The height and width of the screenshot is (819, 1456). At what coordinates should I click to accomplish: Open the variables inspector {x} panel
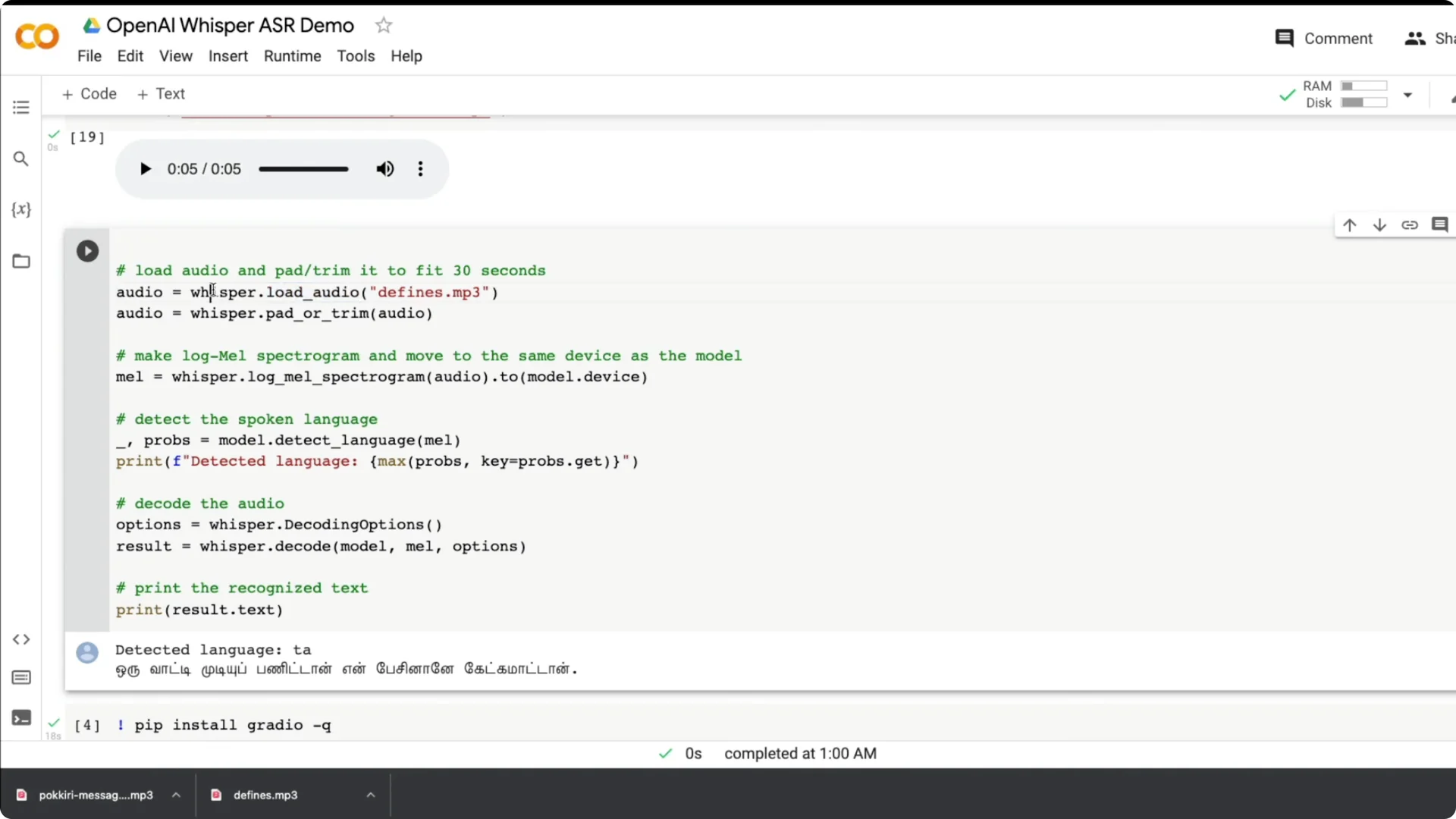pos(20,210)
